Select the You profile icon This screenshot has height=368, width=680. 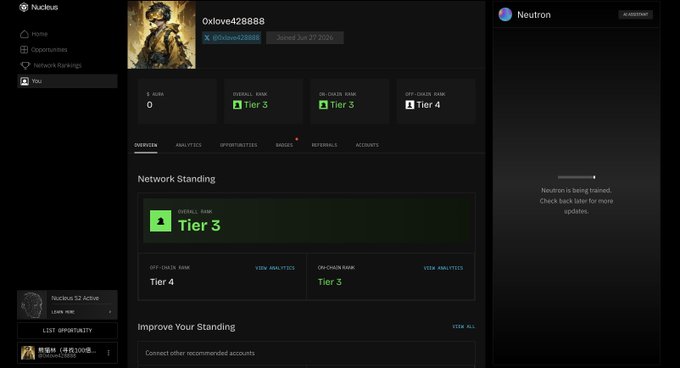click(25, 81)
